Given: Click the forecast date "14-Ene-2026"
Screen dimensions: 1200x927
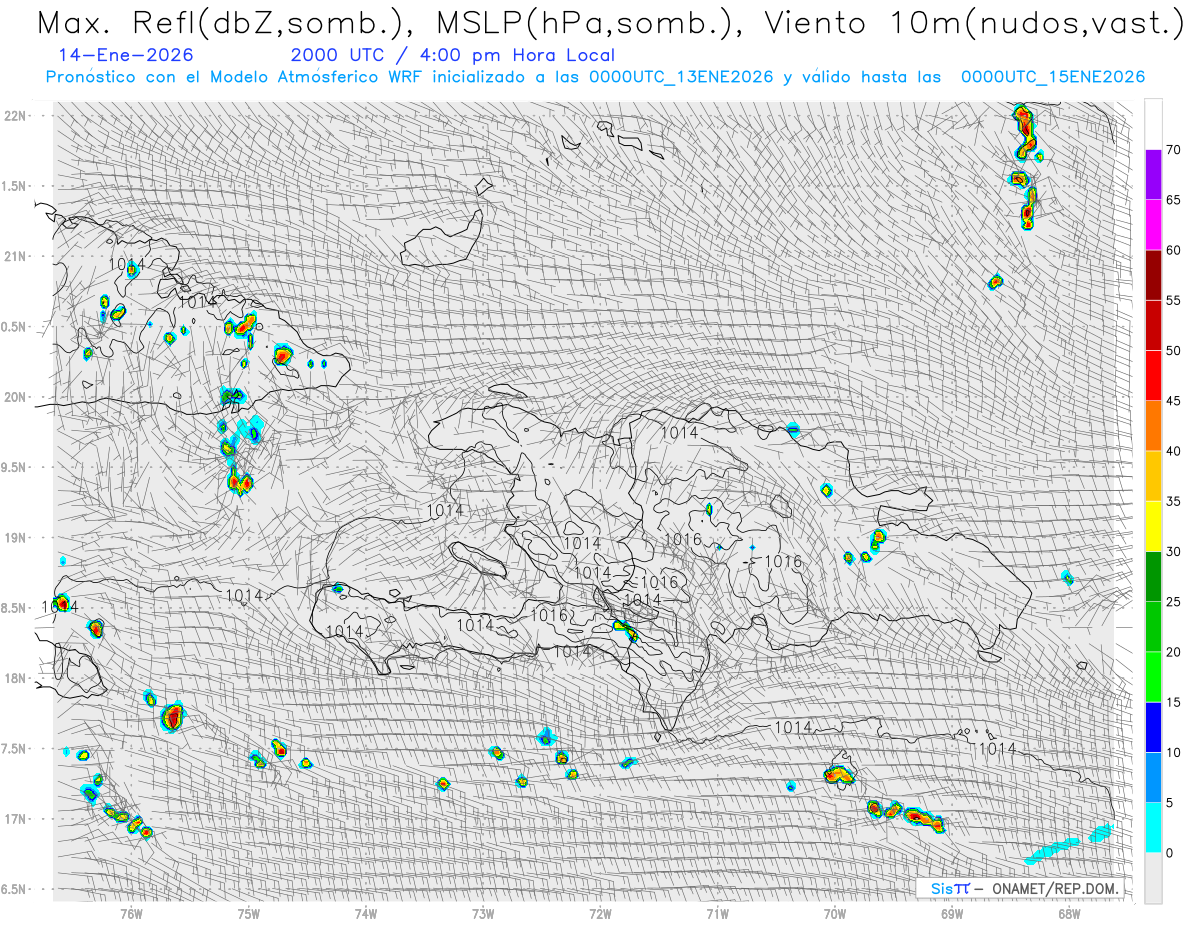Looking at the screenshot, I should (x=127, y=56).
